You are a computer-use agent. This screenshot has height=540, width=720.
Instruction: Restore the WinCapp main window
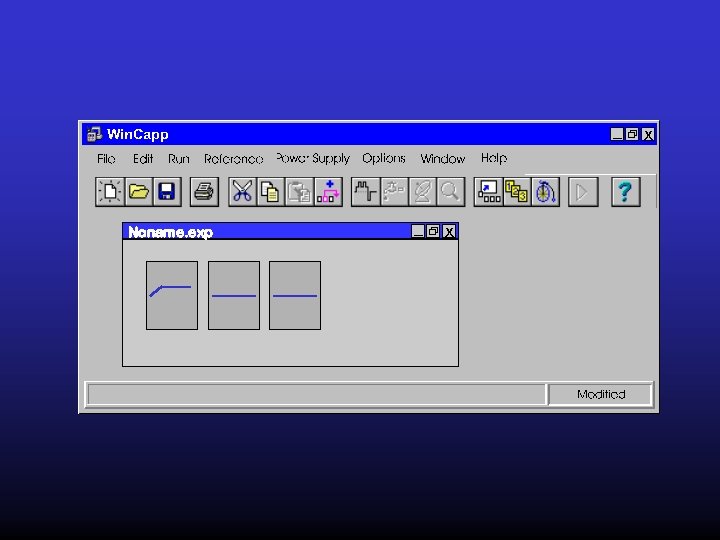click(632, 134)
